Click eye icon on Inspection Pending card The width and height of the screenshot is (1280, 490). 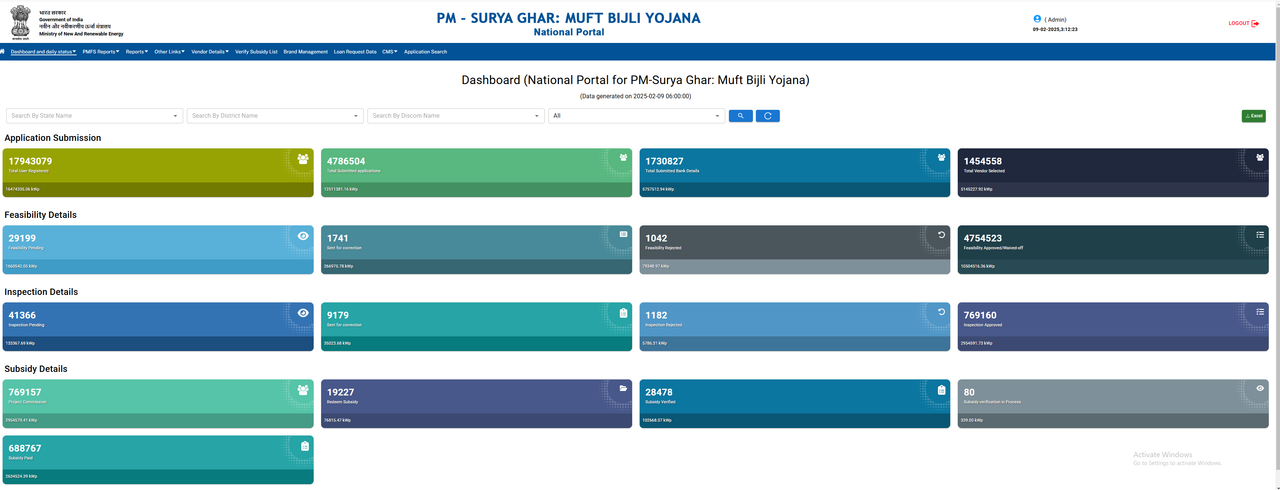coord(303,313)
